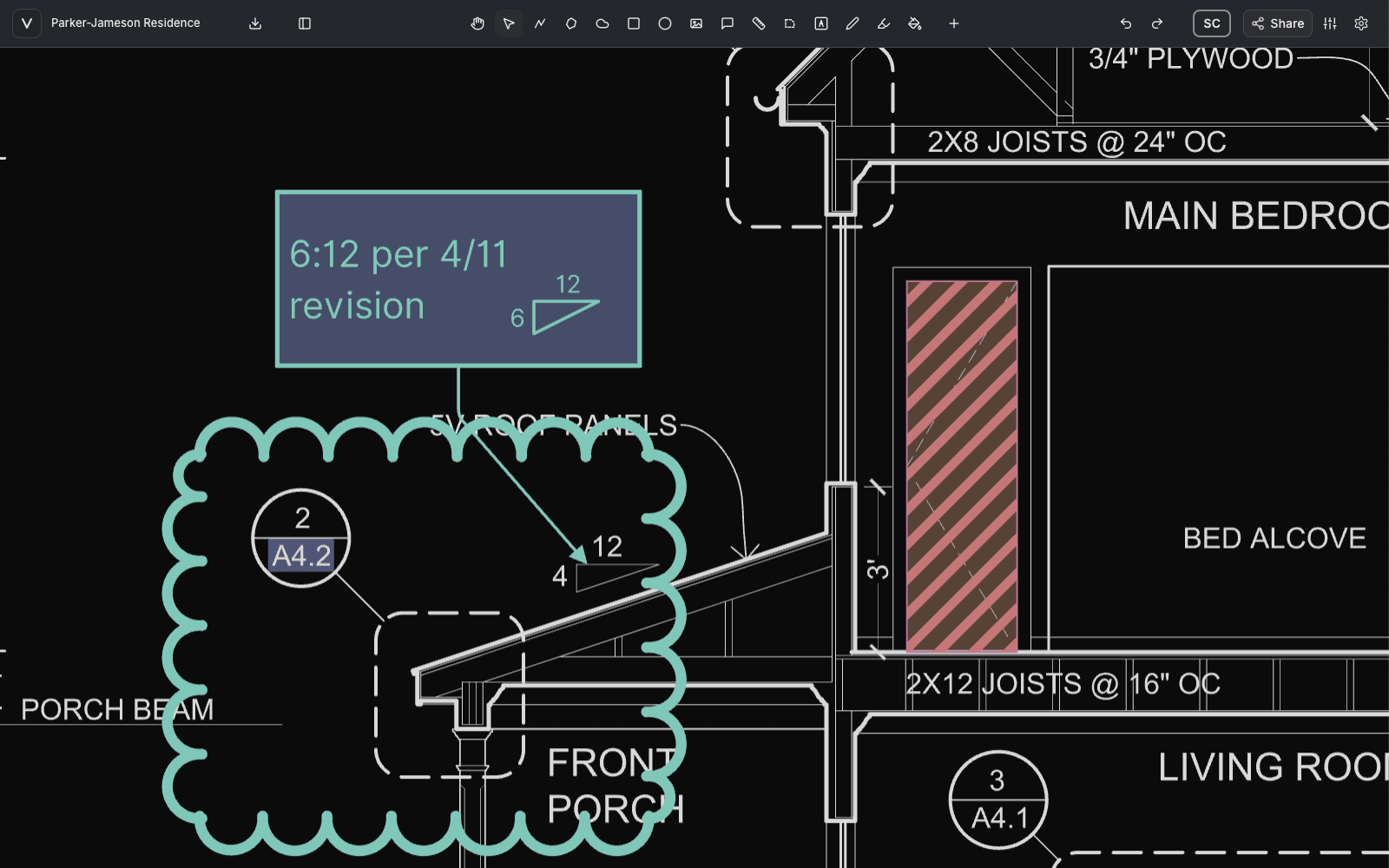Select the arrow Select tool
This screenshot has height=868, width=1389.
(509, 23)
